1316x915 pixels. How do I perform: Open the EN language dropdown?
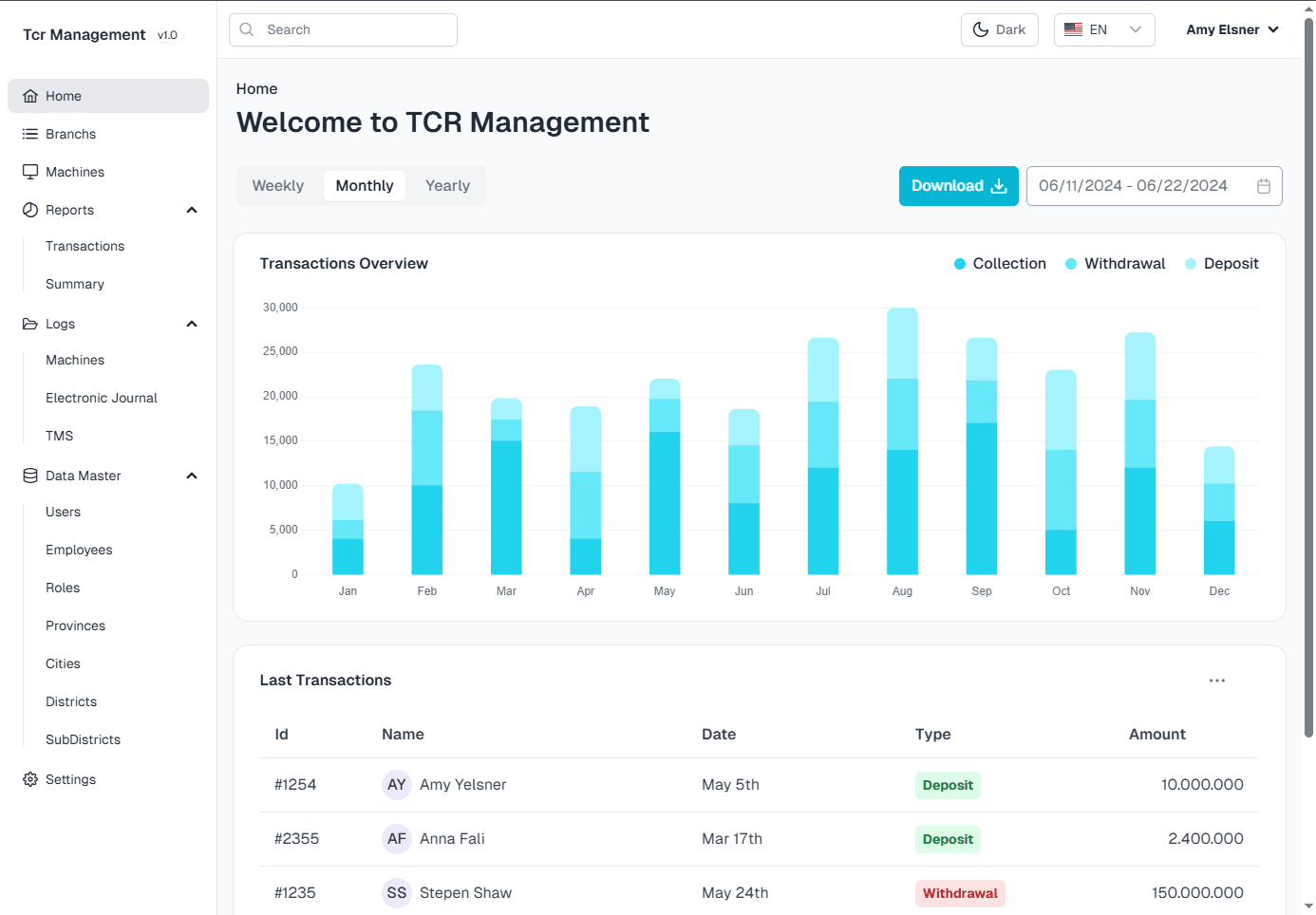(x=1104, y=29)
